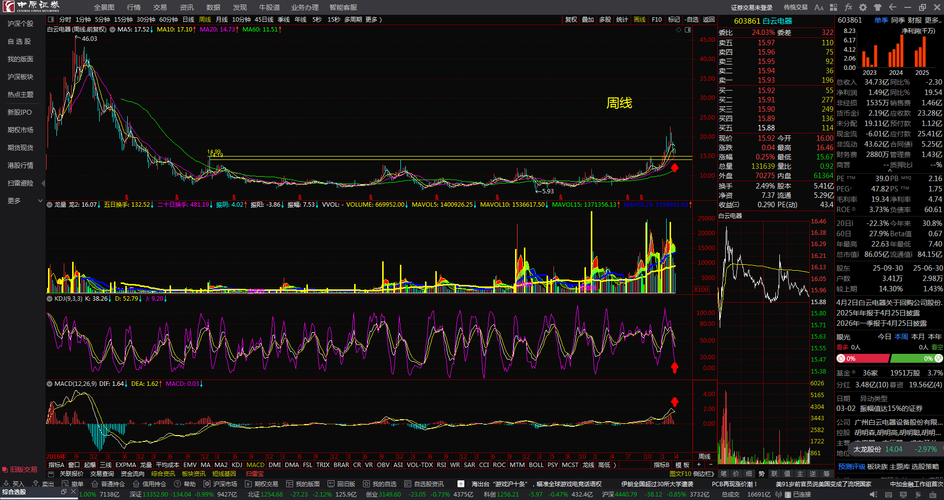Open the grid layout icon in title bar
This screenshot has height=500, width=944.
(x=833, y=7)
